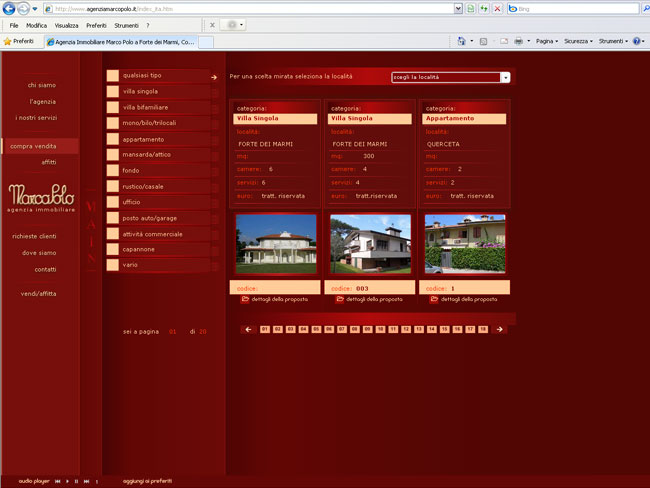Tick the mono/bilo/trilocali square box
Screen dimensions: 650x488
[113, 123]
